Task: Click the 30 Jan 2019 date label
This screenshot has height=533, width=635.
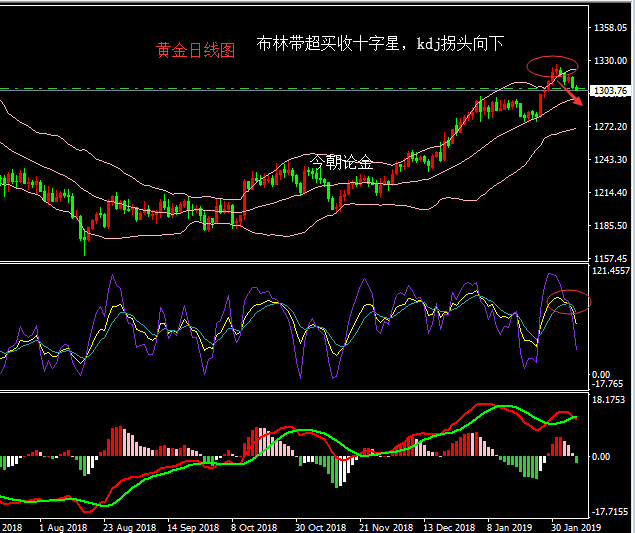Action: [x=577, y=527]
